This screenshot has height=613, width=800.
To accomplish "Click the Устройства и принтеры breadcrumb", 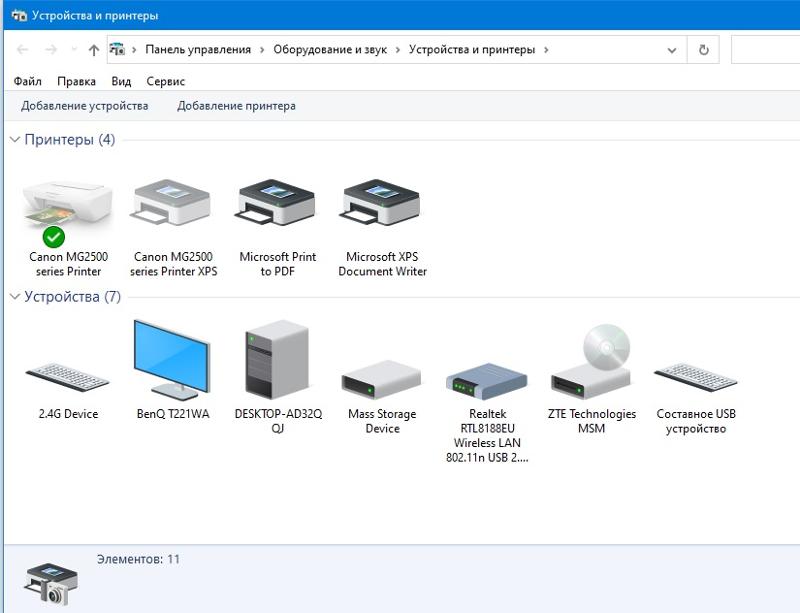I will (x=472, y=50).
